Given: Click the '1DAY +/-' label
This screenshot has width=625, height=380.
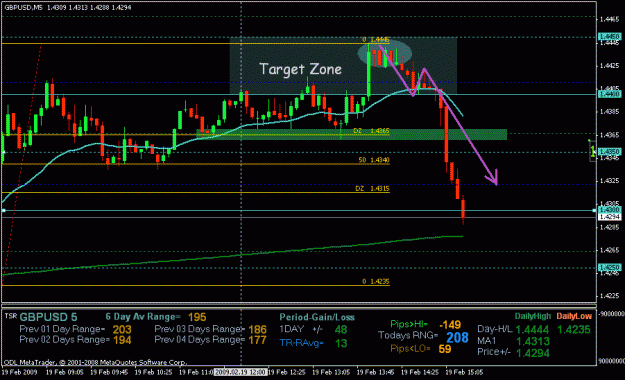Looking at the screenshot, I should pos(301,329).
